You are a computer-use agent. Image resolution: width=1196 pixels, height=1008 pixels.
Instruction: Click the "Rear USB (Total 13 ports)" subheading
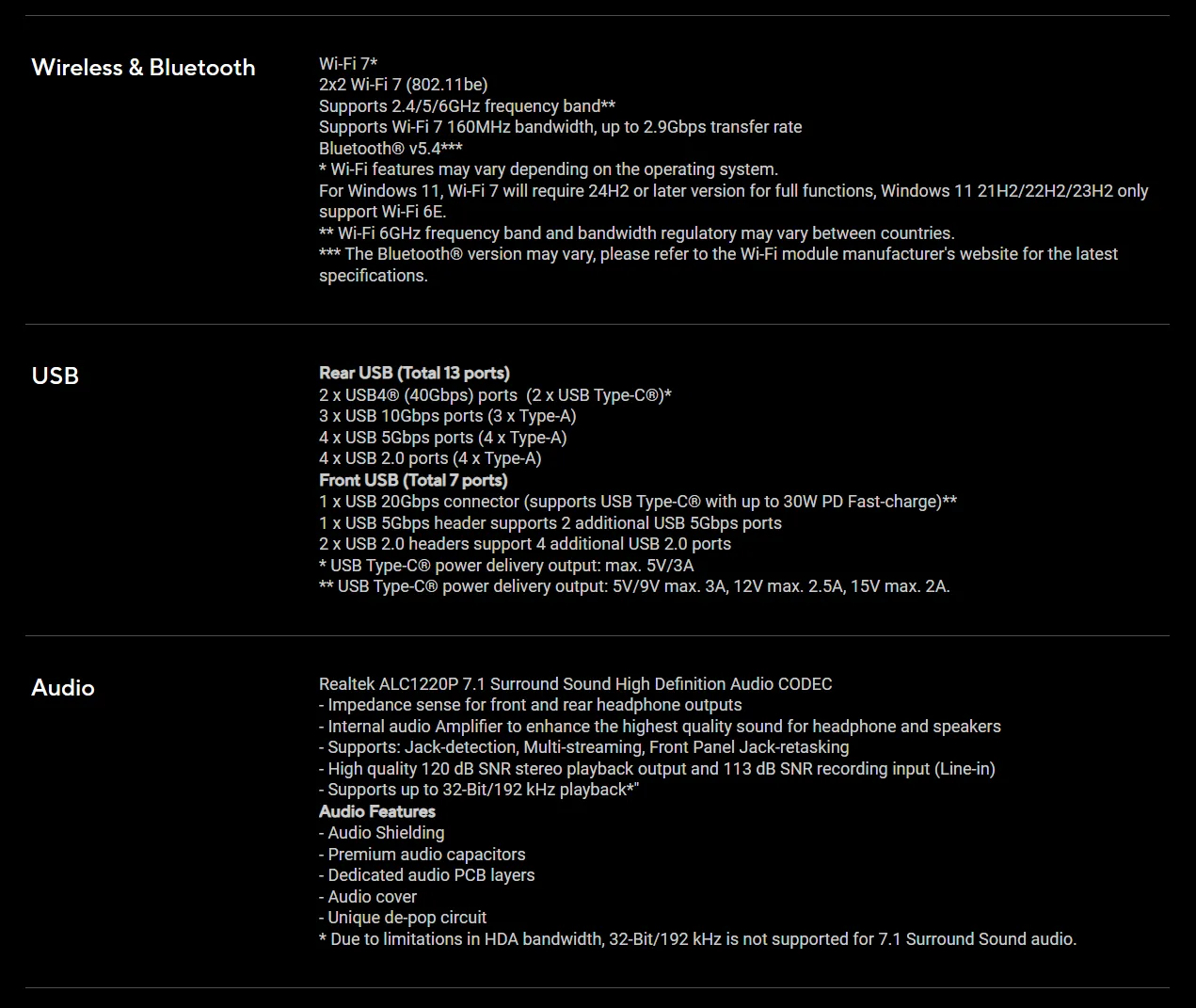[414, 374]
